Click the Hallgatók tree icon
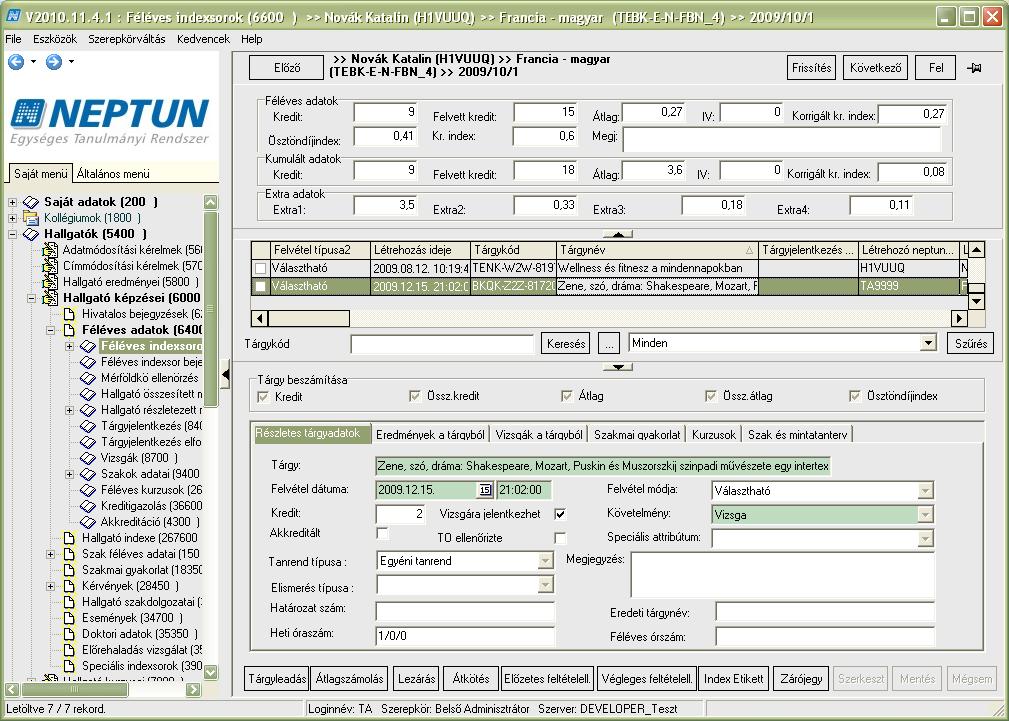Screen dimensions: 1009x721 31,234
